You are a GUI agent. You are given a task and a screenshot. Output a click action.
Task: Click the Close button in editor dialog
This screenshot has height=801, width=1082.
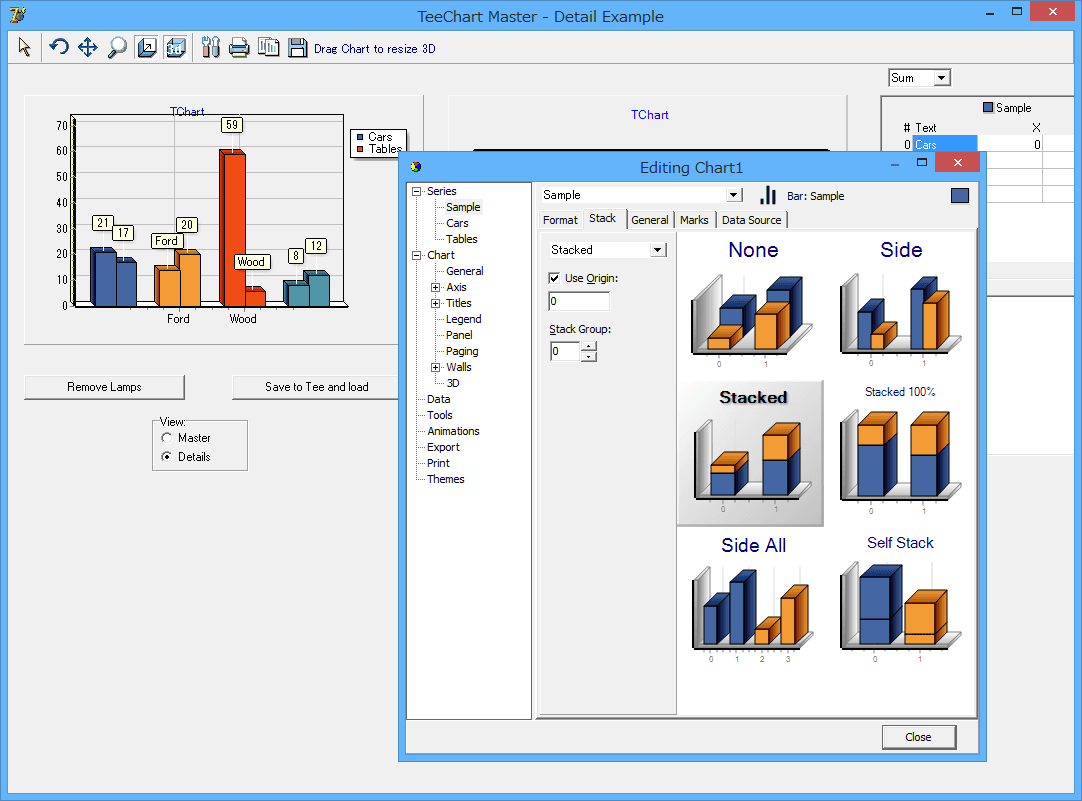(x=918, y=737)
